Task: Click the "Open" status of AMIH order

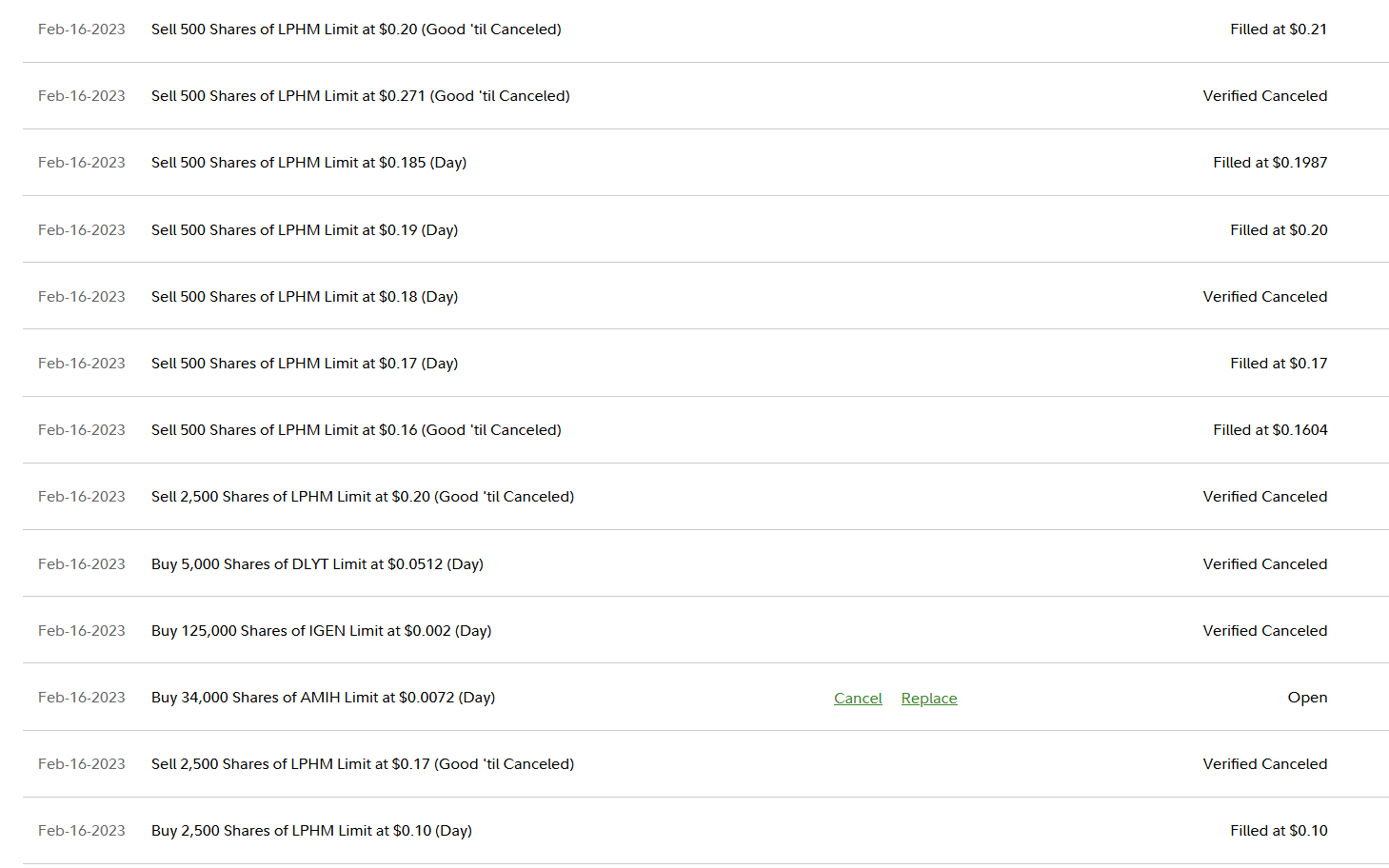Action: 1306,698
